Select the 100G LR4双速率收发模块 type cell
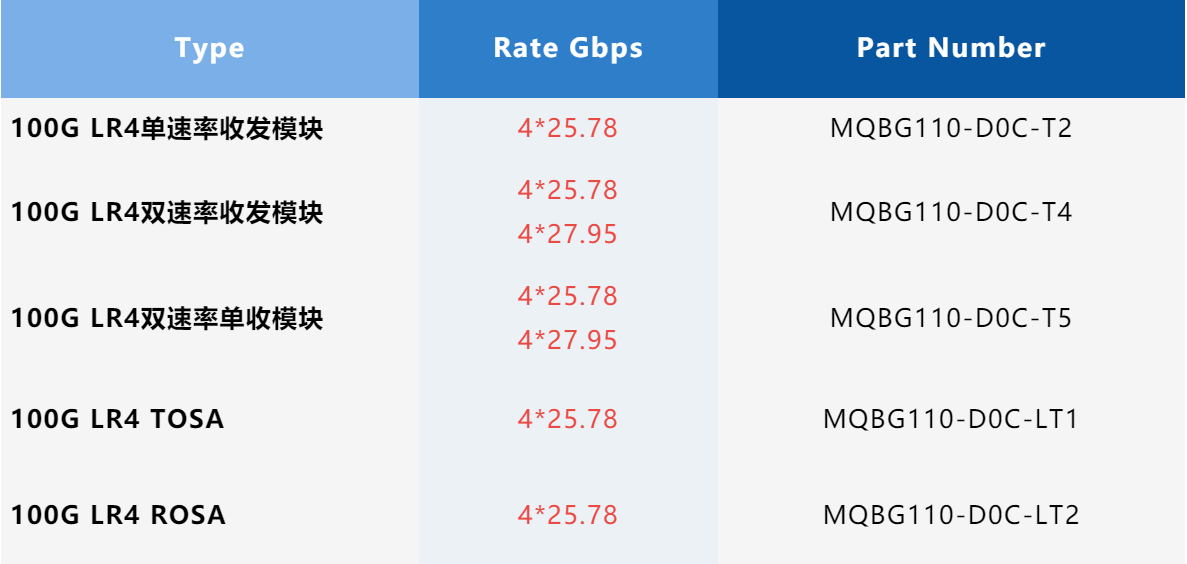 167,212
